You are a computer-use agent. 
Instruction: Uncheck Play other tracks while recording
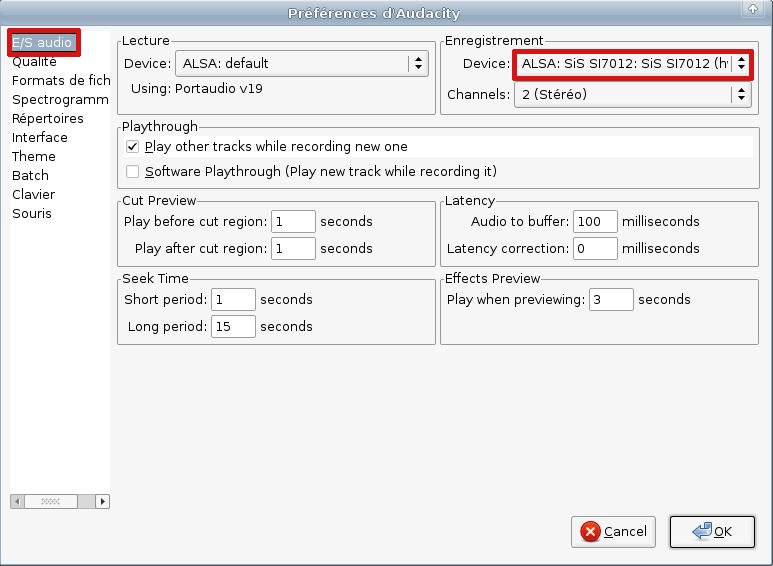tap(133, 147)
